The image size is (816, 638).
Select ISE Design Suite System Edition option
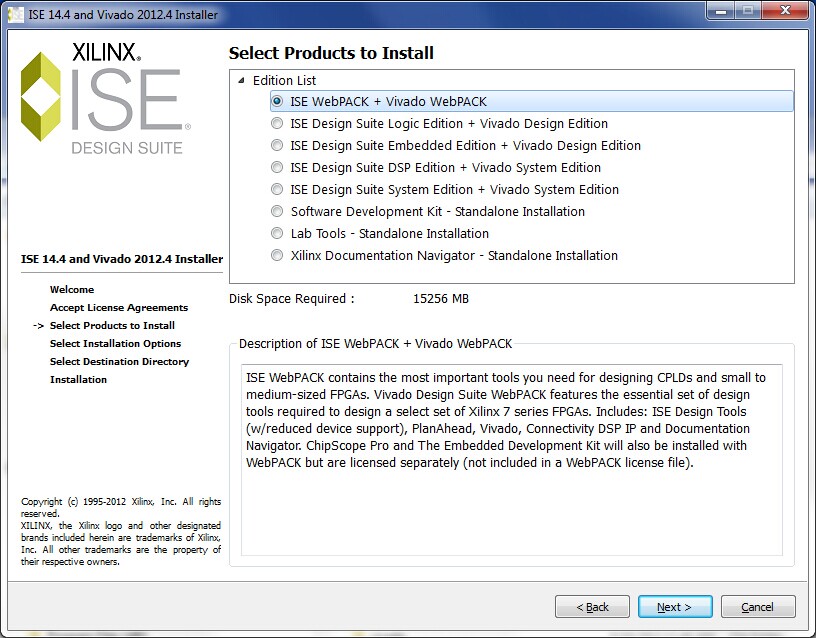[277, 190]
